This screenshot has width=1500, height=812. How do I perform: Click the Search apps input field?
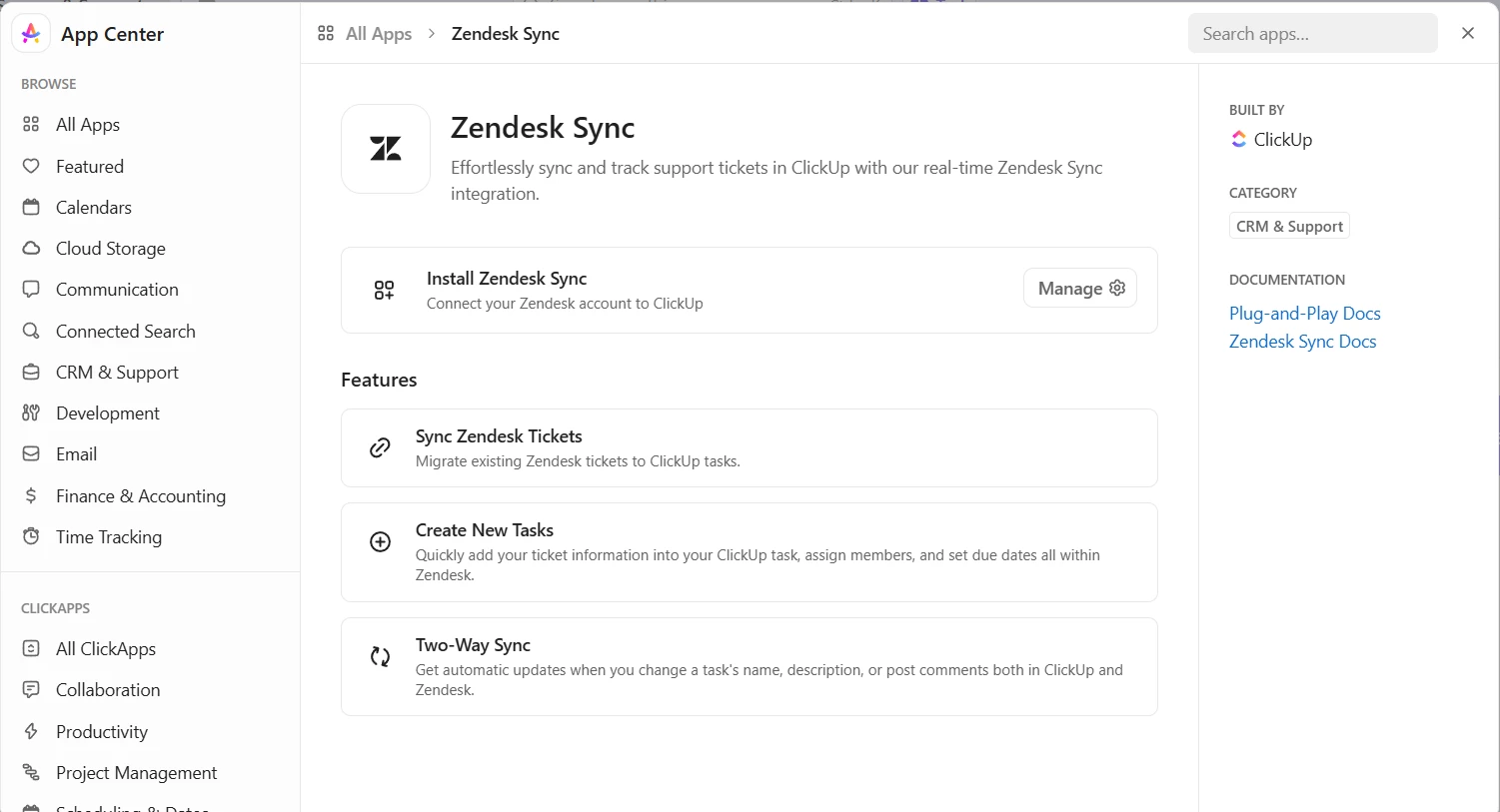click(1312, 34)
